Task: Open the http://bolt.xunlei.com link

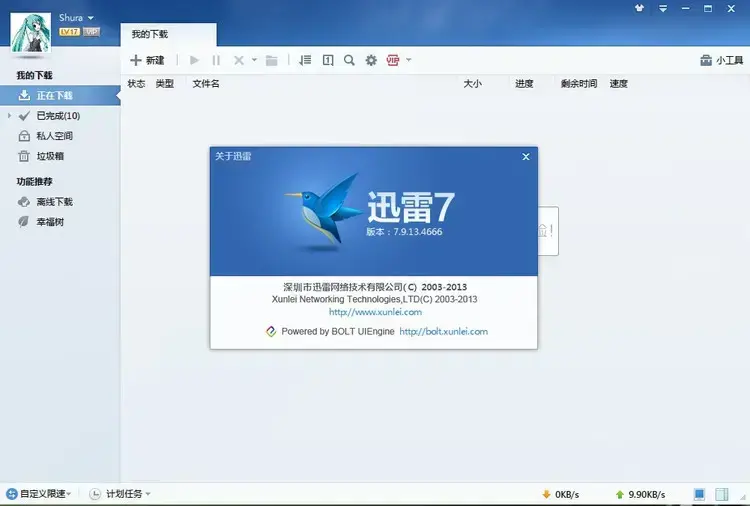Action: 443,331
